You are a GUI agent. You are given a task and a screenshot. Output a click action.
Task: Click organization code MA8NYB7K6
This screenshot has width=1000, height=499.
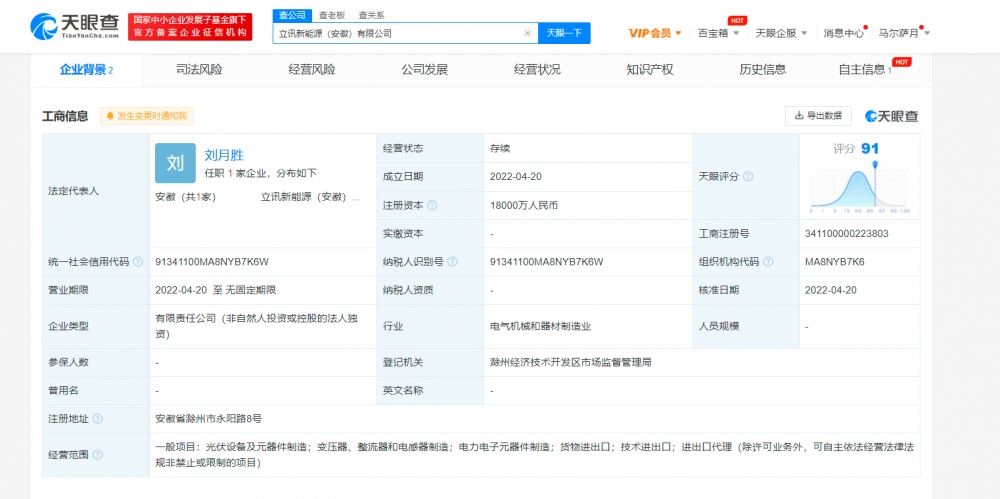pyautogui.click(x=835, y=262)
